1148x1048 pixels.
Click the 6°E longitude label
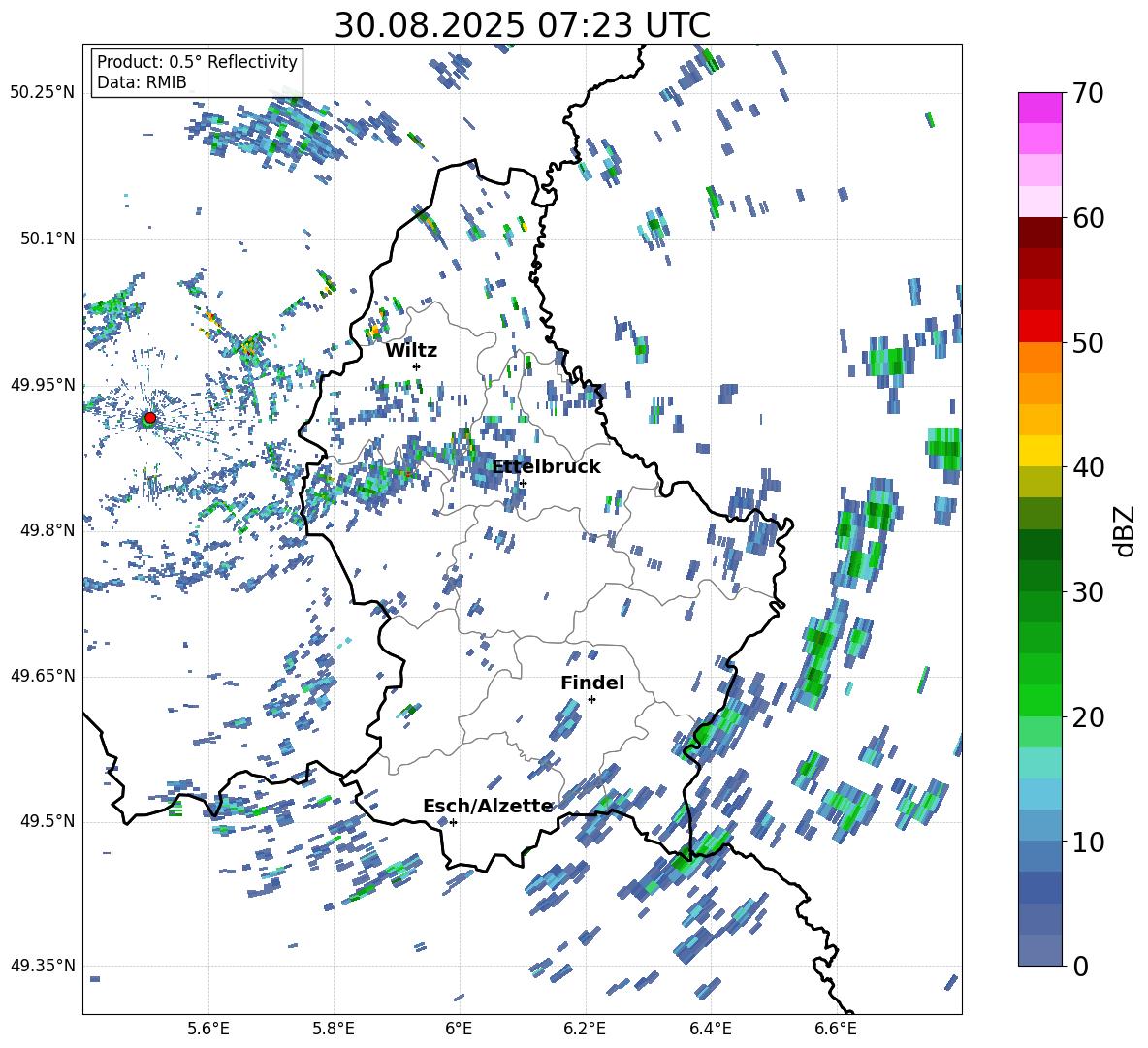pos(459,1029)
